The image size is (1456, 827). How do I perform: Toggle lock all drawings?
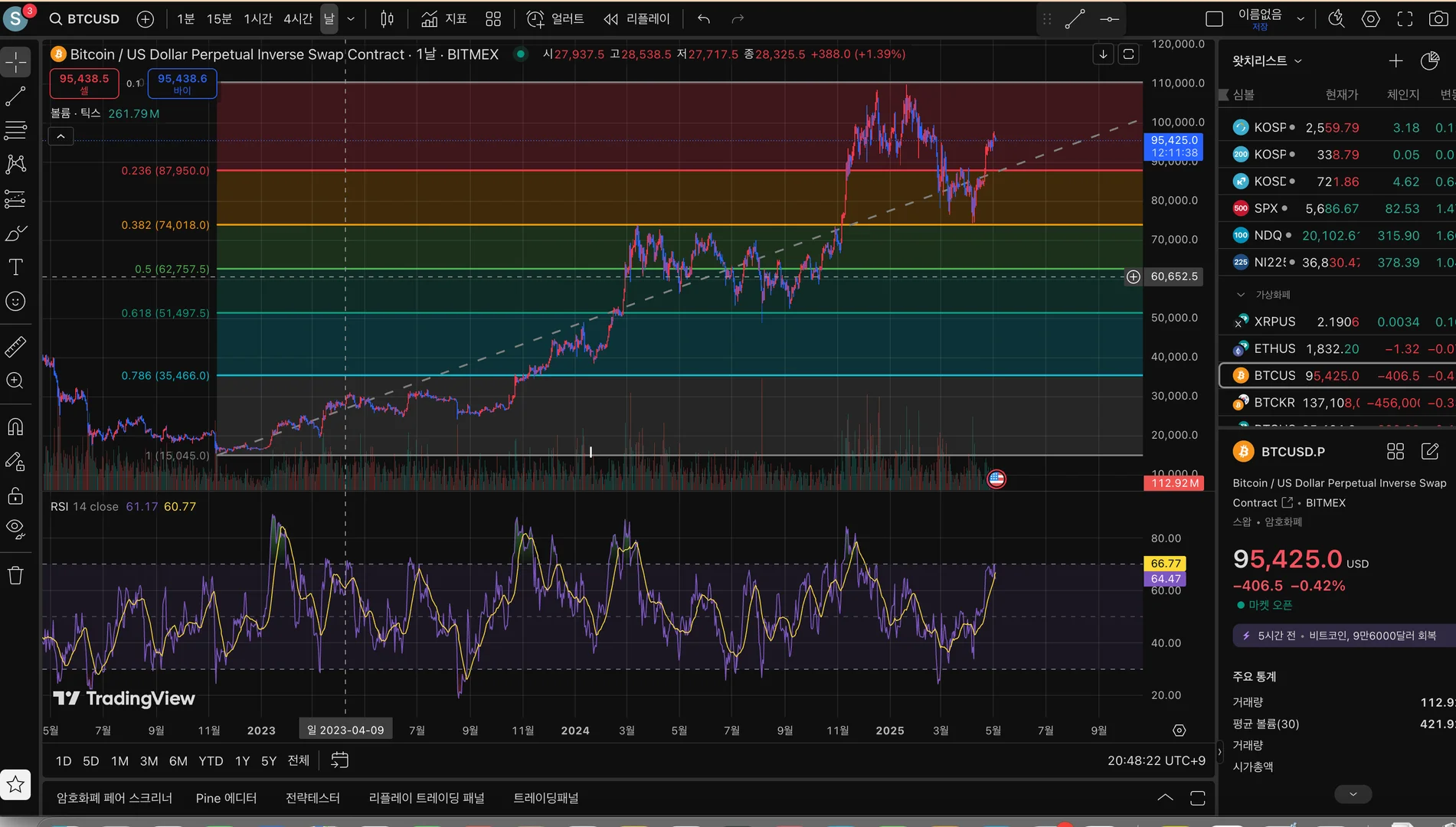click(x=15, y=495)
